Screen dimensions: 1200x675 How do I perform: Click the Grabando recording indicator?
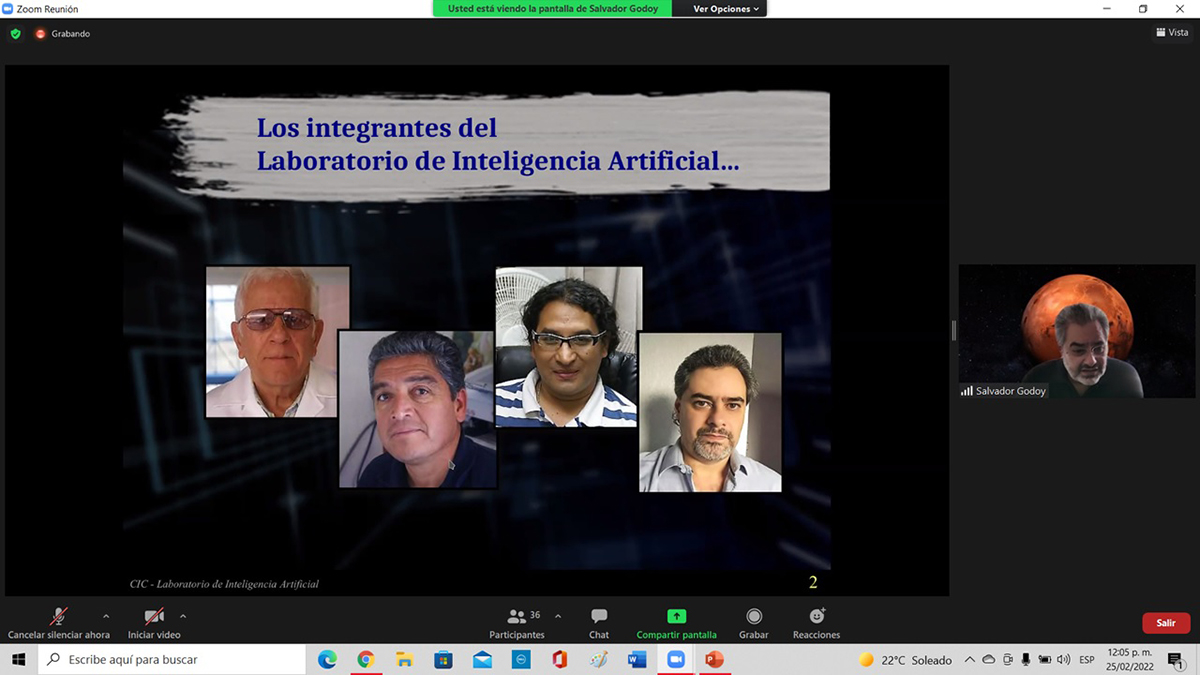63,34
